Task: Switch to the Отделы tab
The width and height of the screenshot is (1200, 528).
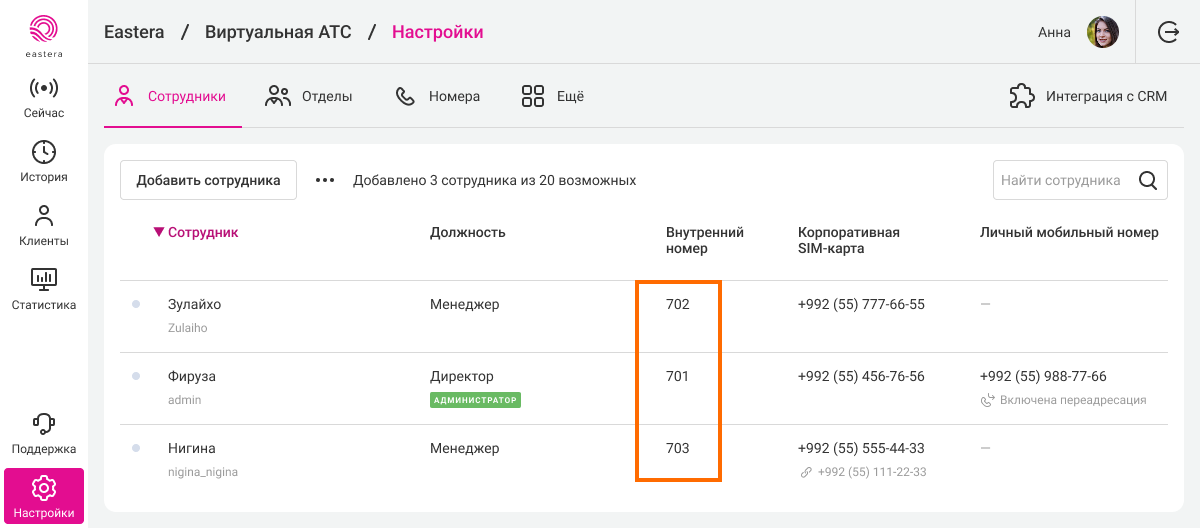Action: 309,97
